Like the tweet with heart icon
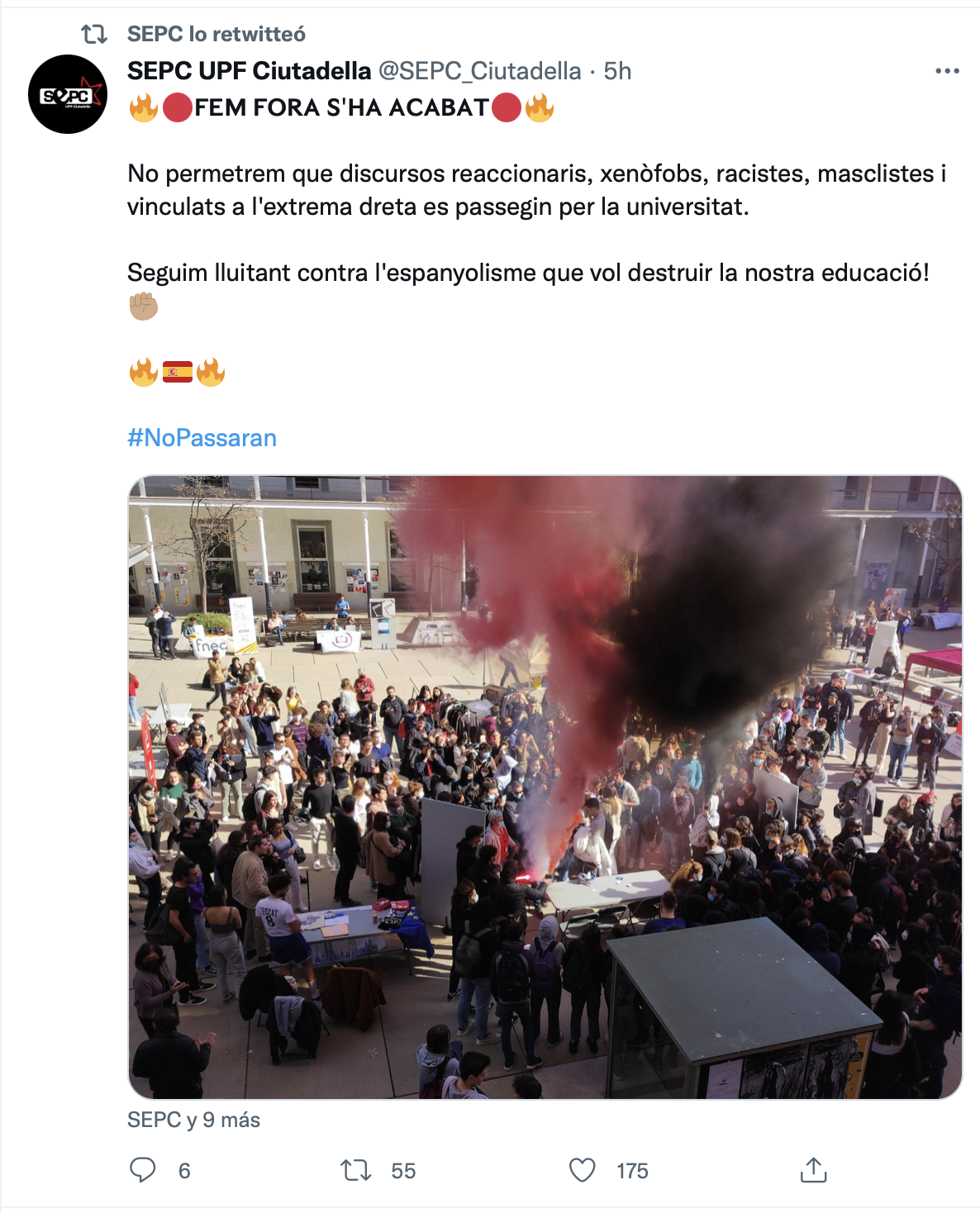Image resolution: width=980 pixels, height=1213 pixels. 583,1170
